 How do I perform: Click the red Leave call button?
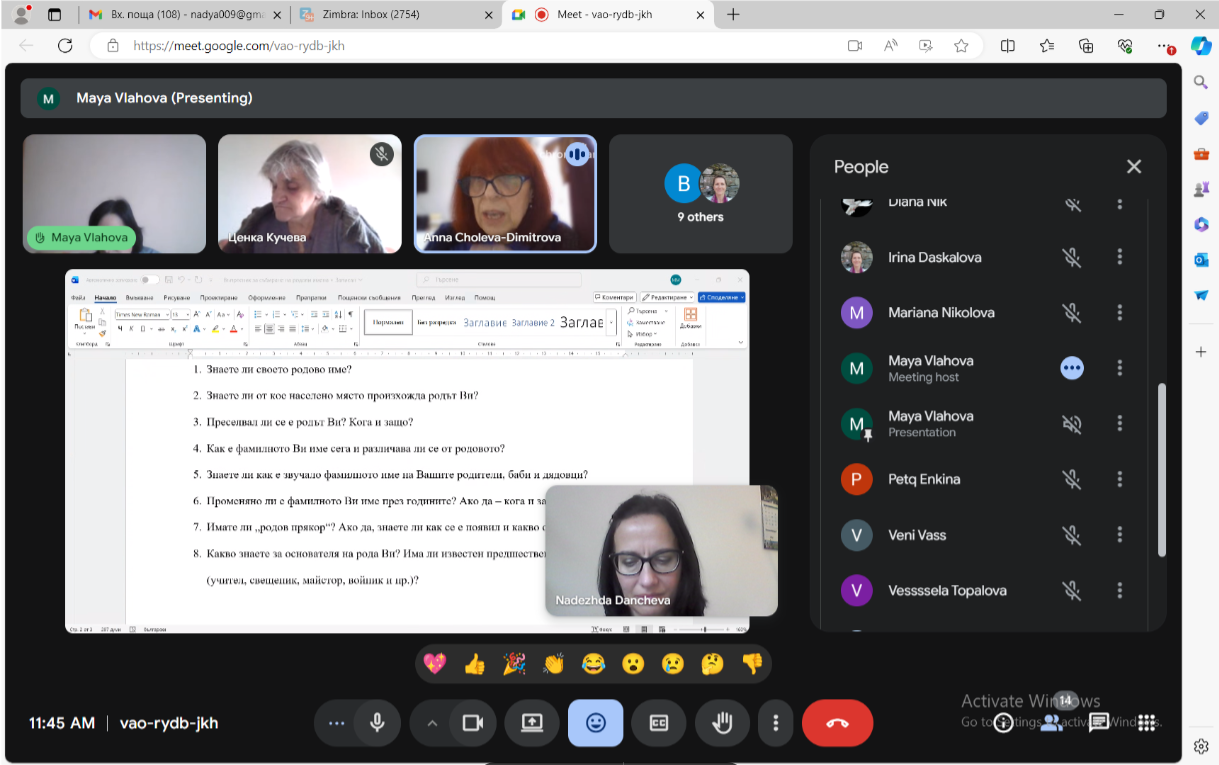pyautogui.click(x=837, y=723)
